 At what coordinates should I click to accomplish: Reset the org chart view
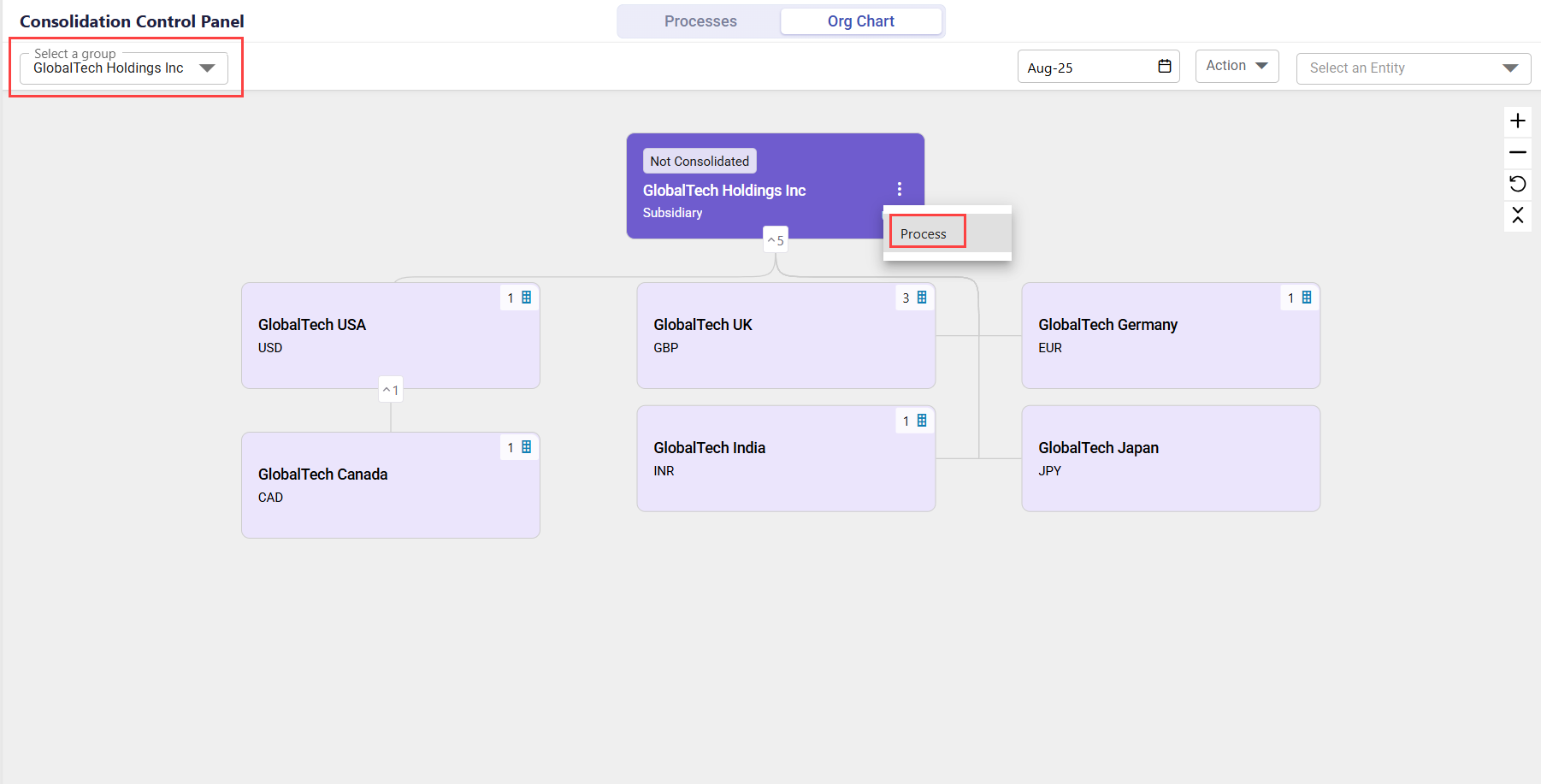coord(1517,184)
